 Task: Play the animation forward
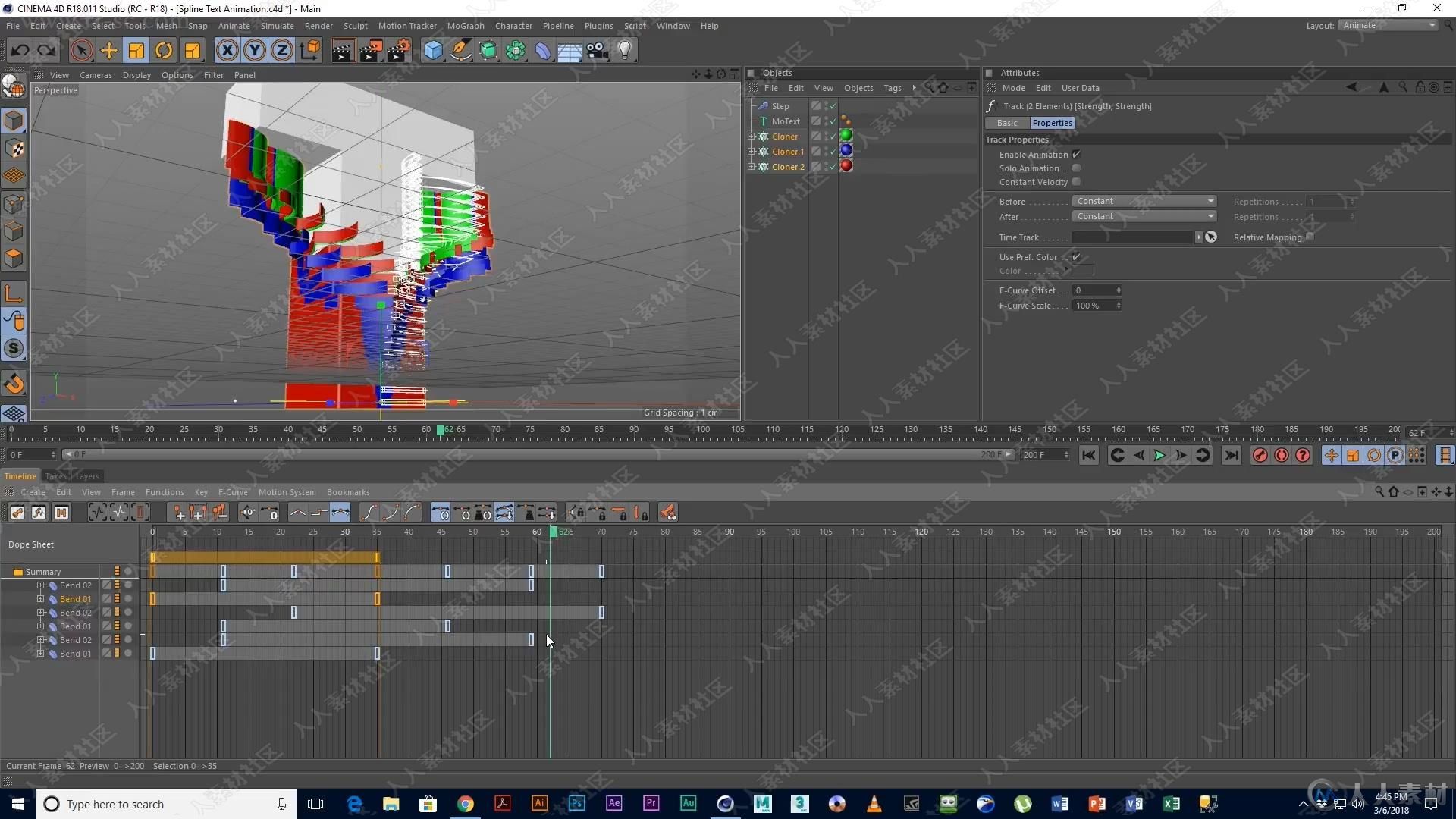pyautogui.click(x=1159, y=455)
